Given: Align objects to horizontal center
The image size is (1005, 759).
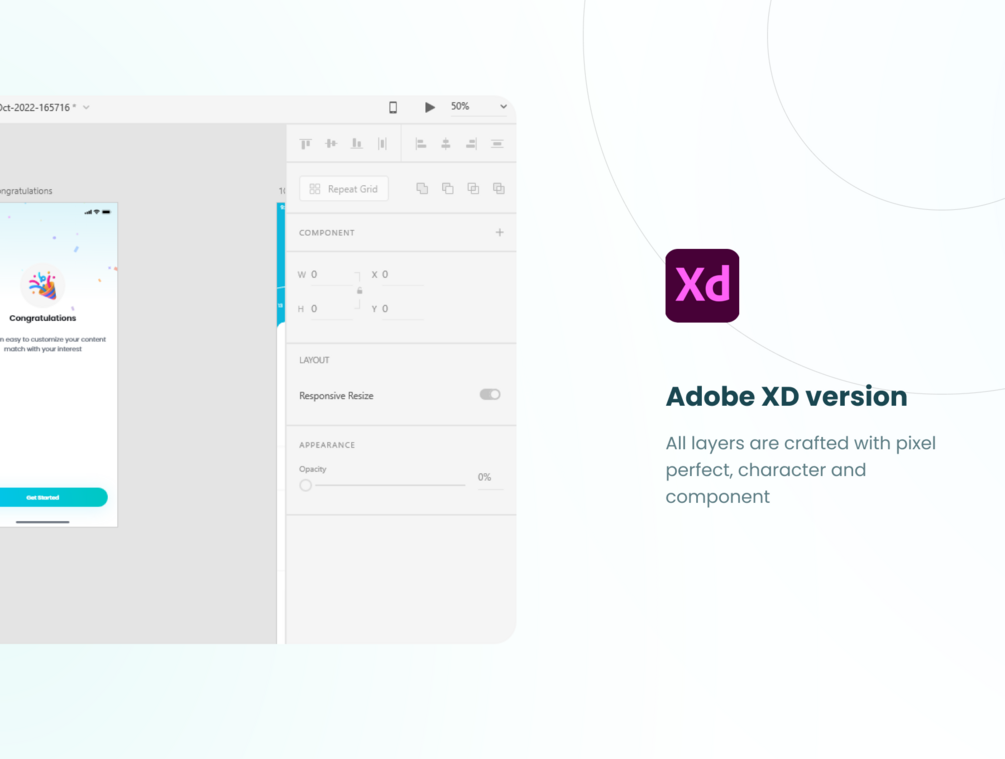Looking at the screenshot, I should 445,144.
